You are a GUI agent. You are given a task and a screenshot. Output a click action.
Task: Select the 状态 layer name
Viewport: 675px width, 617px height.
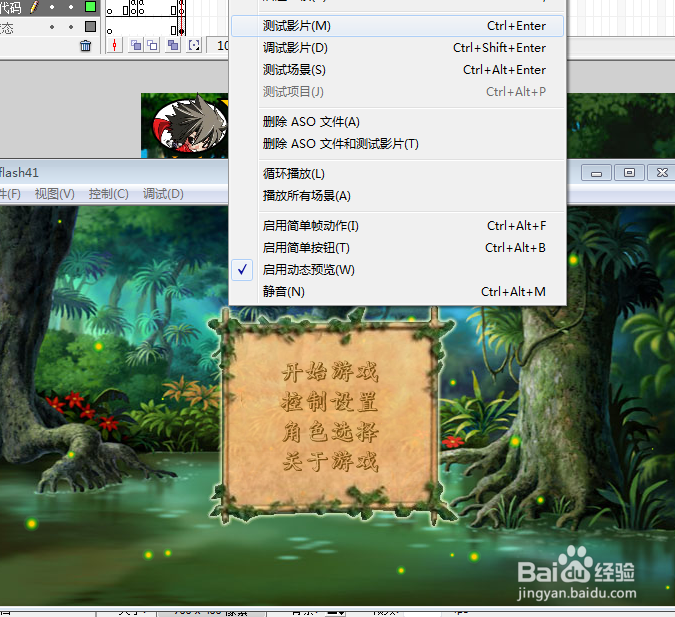point(7,28)
